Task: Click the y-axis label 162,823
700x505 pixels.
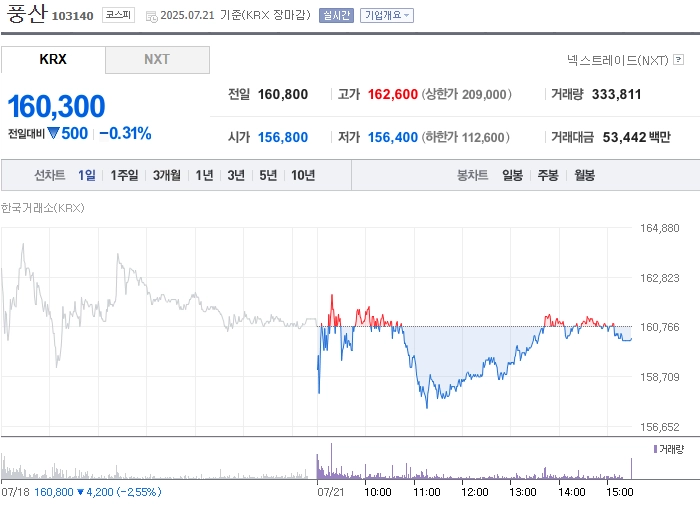Action: click(x=659, y=278)
